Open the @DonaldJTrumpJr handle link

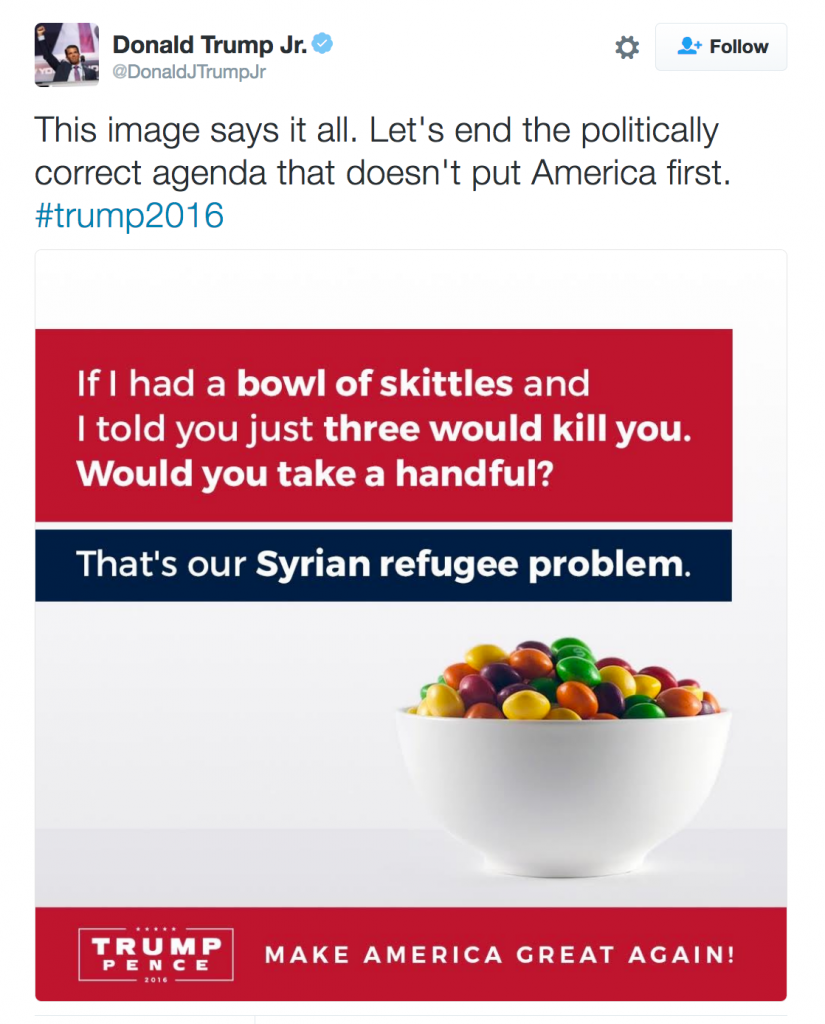[189, 72]
